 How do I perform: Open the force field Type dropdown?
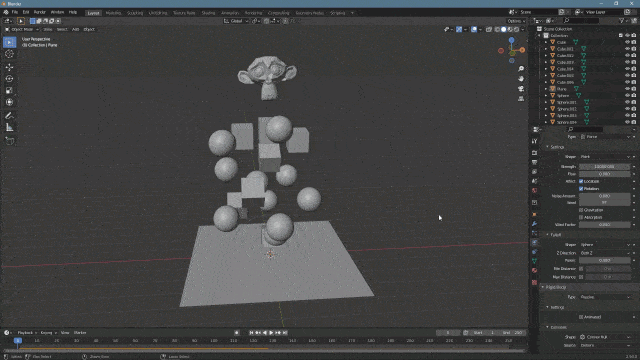pos(605,137)
